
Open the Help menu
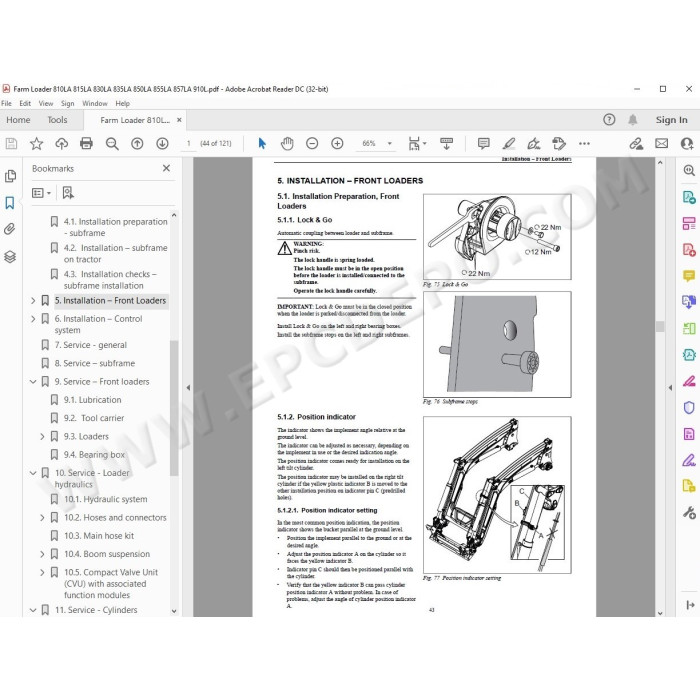[122, 104]
